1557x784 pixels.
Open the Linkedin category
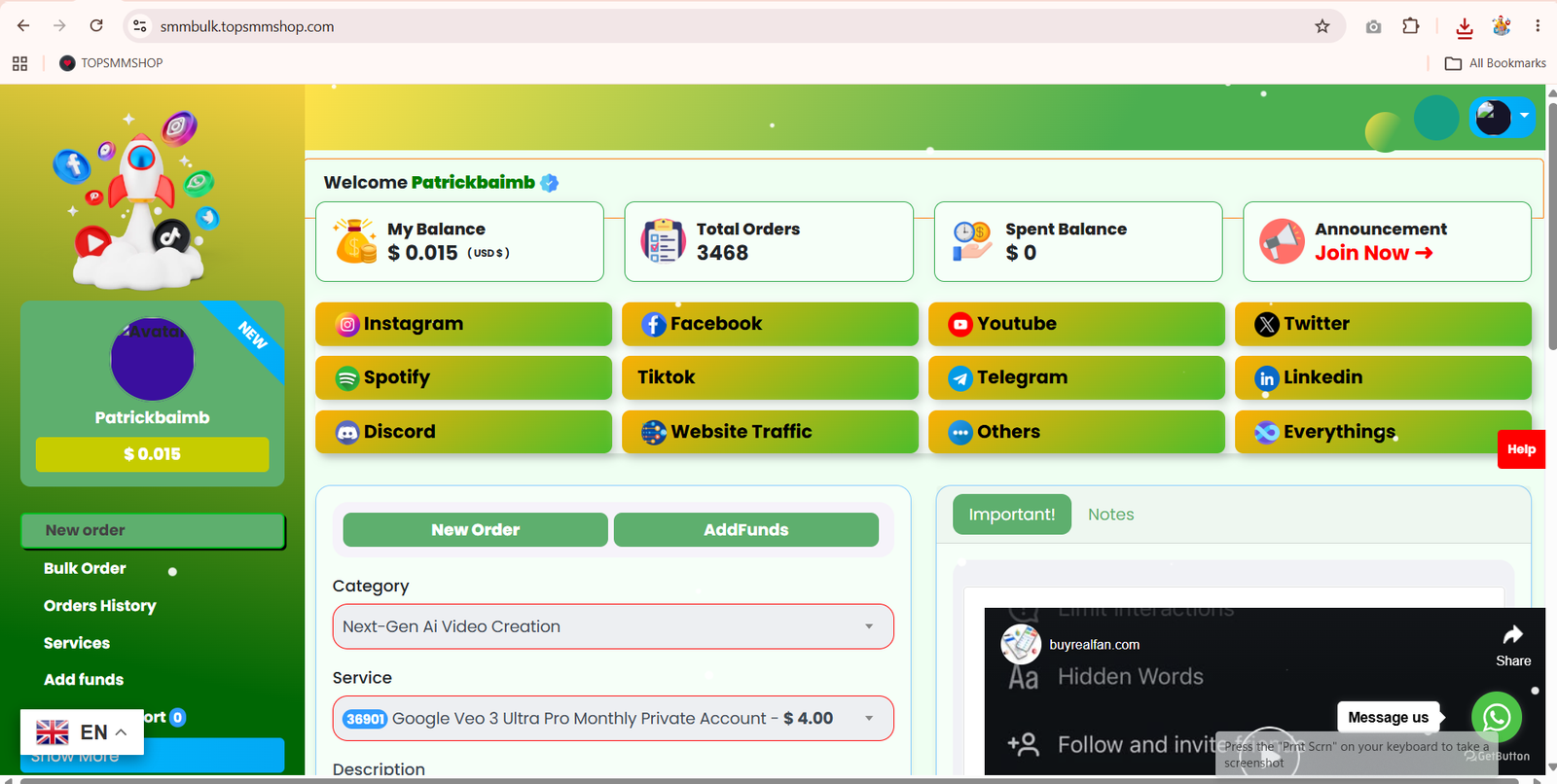coord(1383,377)
